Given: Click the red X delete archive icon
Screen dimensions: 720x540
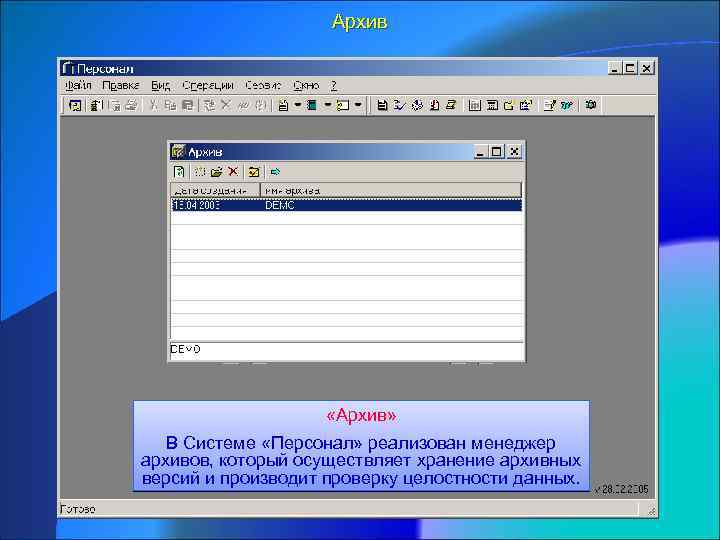Looking at the screenshot, I should (x=233, y=172).
